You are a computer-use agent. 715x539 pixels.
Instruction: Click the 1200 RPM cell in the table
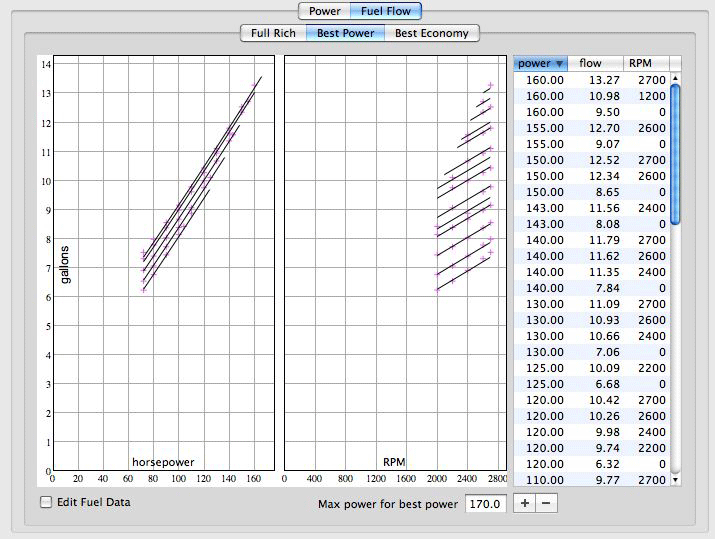652,96
